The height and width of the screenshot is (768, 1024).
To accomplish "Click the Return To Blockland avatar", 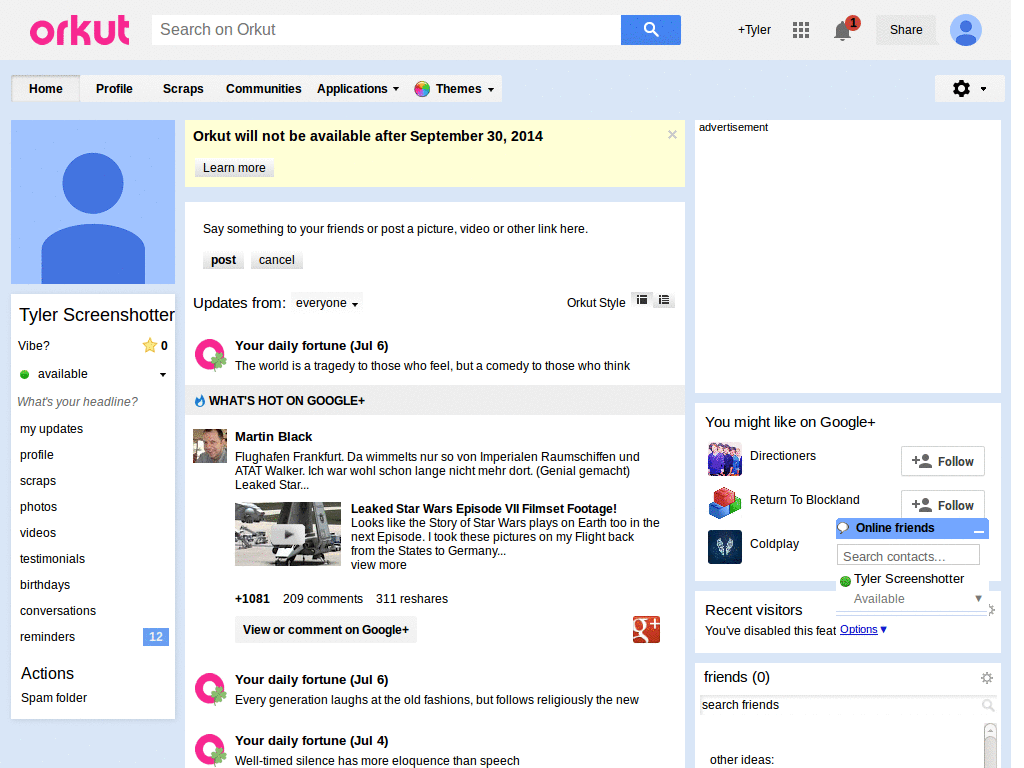I will tap(725, 503).
